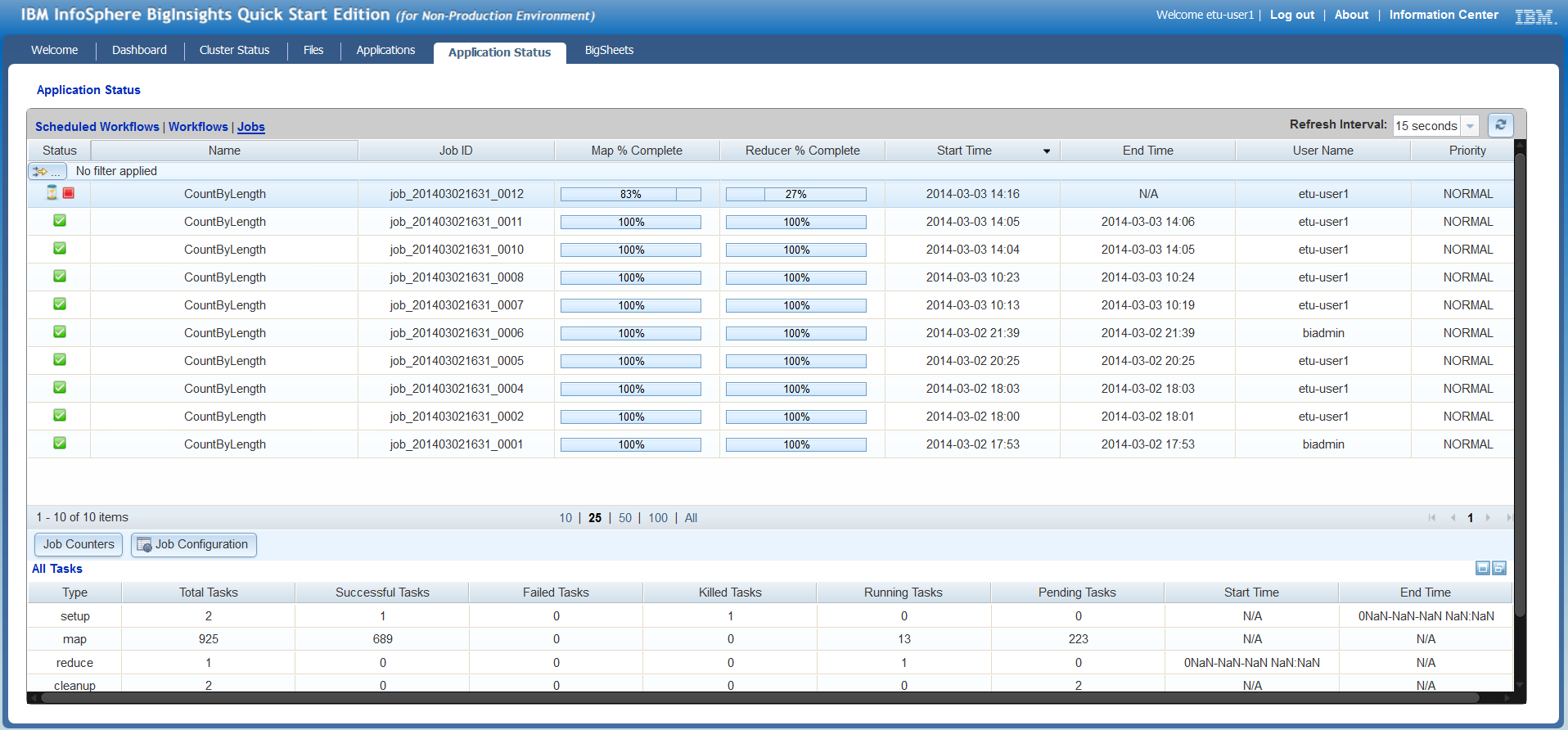Screen dimensions: 1568x730
Task: Click the Log out link
Action: click(x=1292, y=15)
